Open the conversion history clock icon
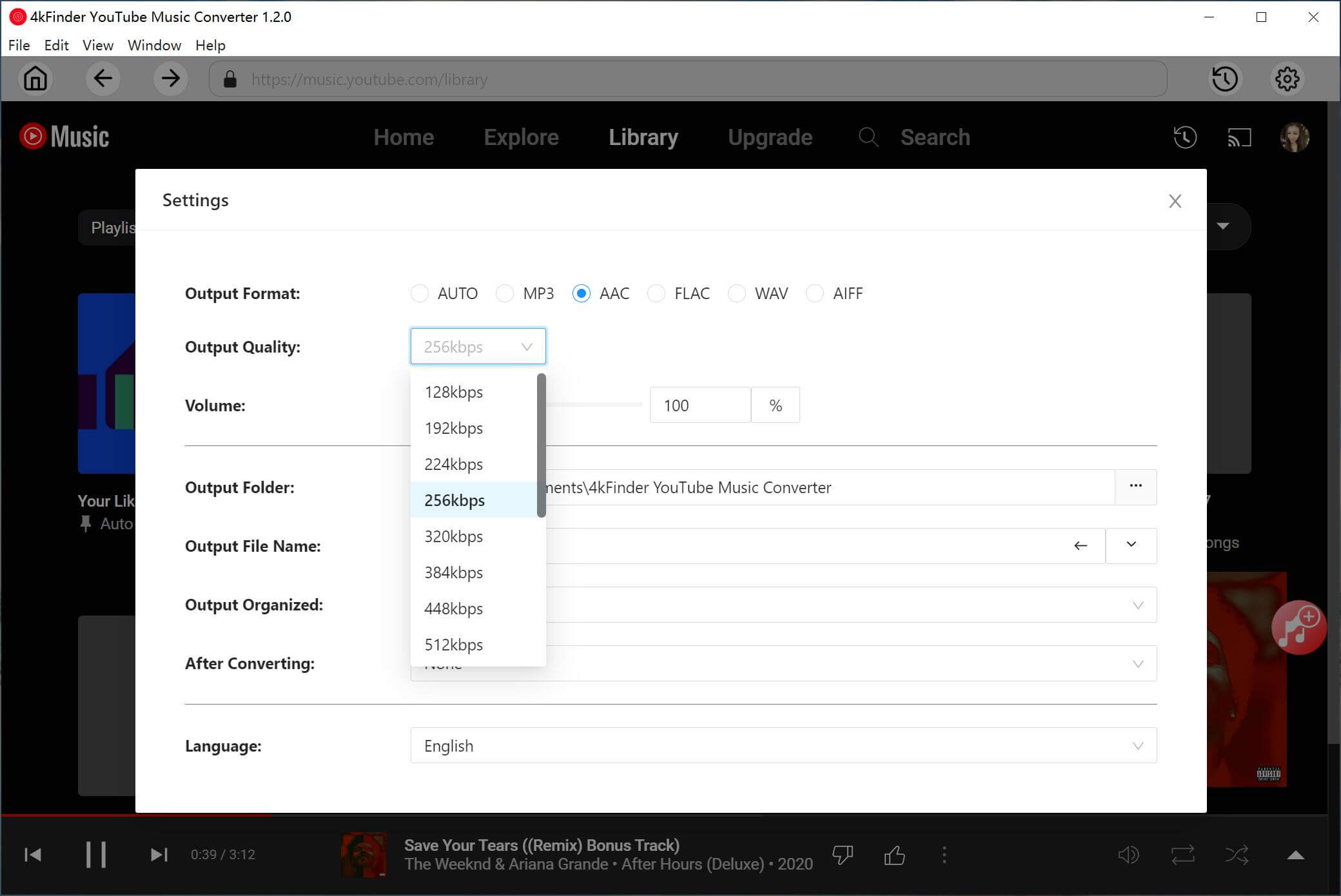This screenshot has width=1341, height=896. [1224, 79]
